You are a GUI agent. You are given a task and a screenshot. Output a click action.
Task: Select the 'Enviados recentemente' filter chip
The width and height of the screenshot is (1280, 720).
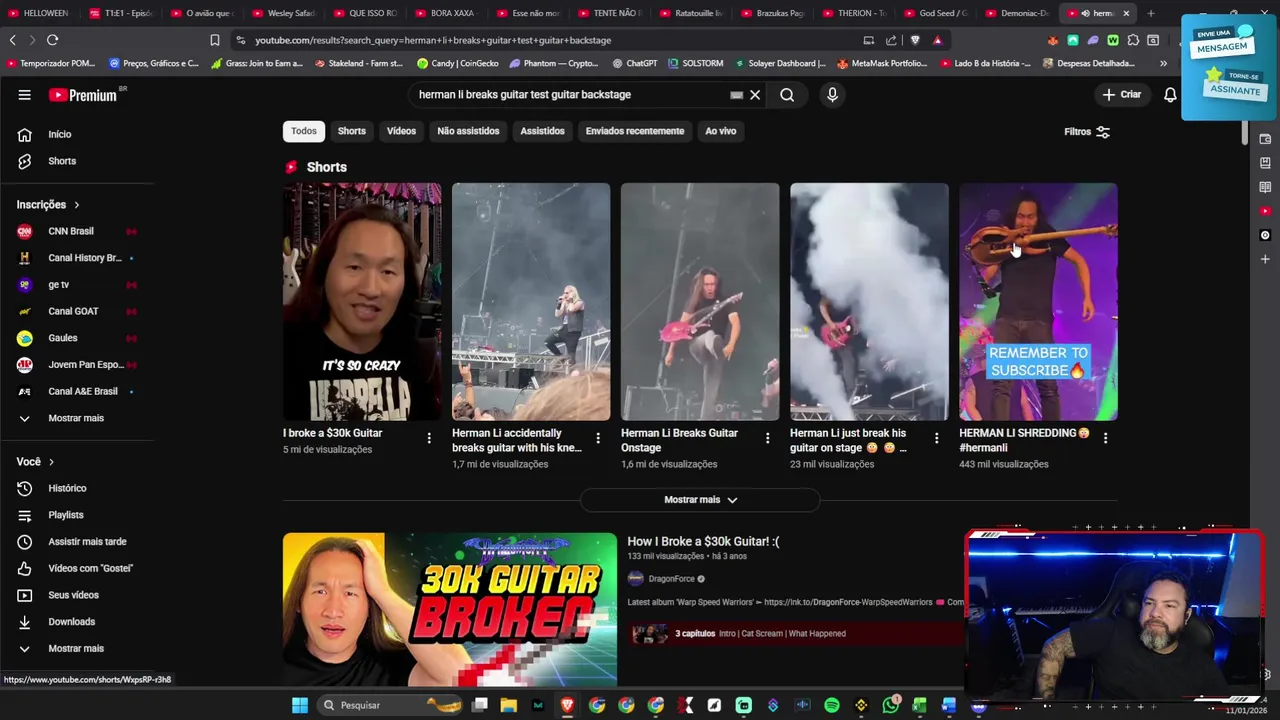[635, 131]
